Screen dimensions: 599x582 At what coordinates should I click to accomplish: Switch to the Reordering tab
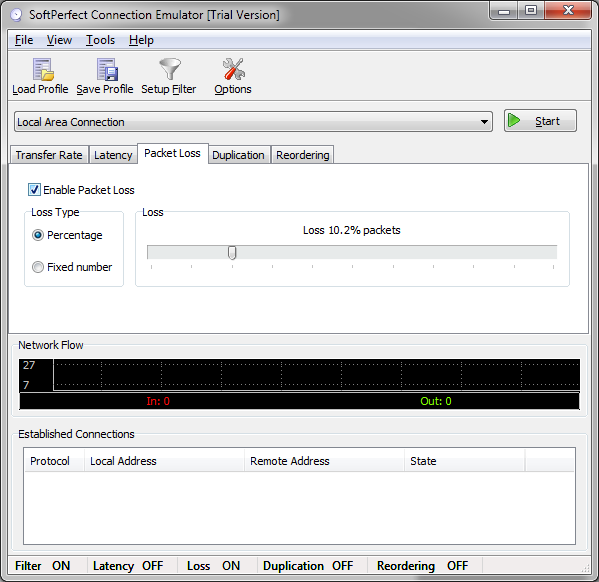click(x=303, y=155)
